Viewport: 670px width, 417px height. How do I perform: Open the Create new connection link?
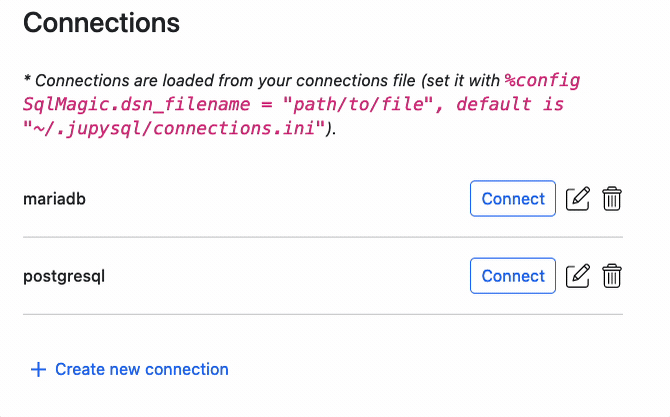142,370
